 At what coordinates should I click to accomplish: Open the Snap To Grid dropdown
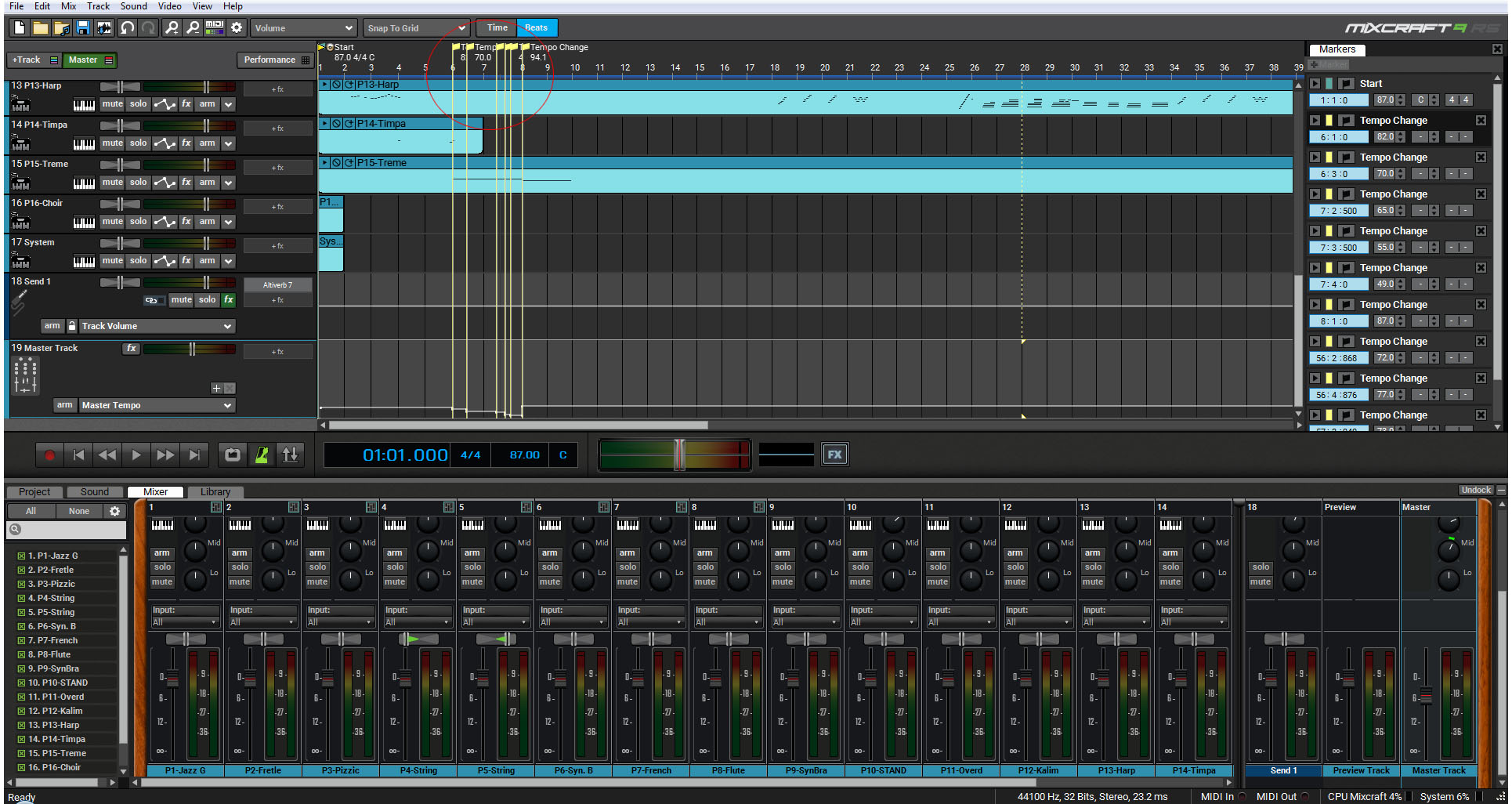coord(416,28)
